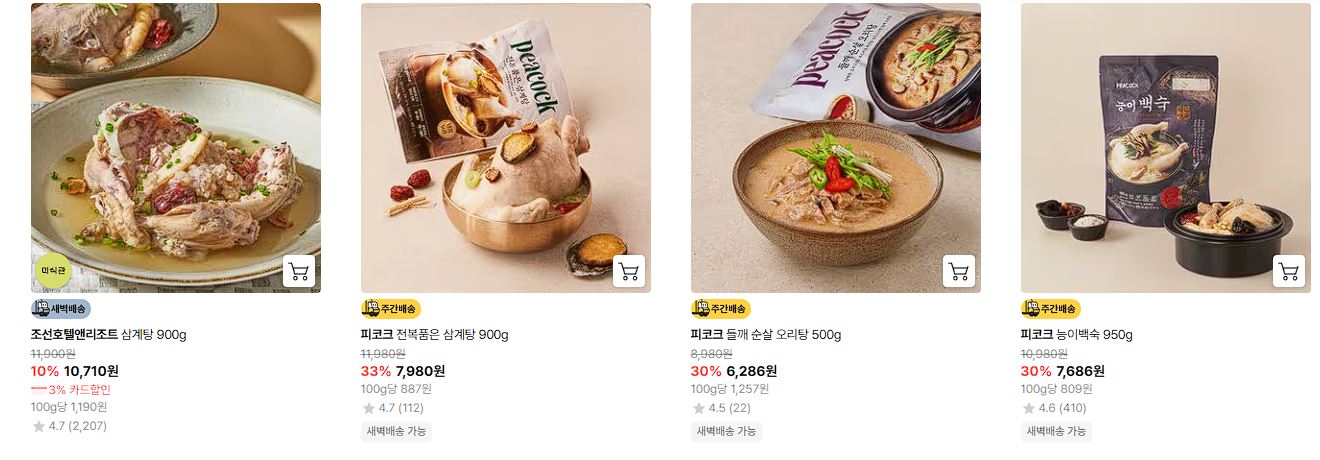Open the 조선호텔앤리조트 삼계탕 900g product title
The height and width of the screenshot is (460, 1320).
coord(109,335)
